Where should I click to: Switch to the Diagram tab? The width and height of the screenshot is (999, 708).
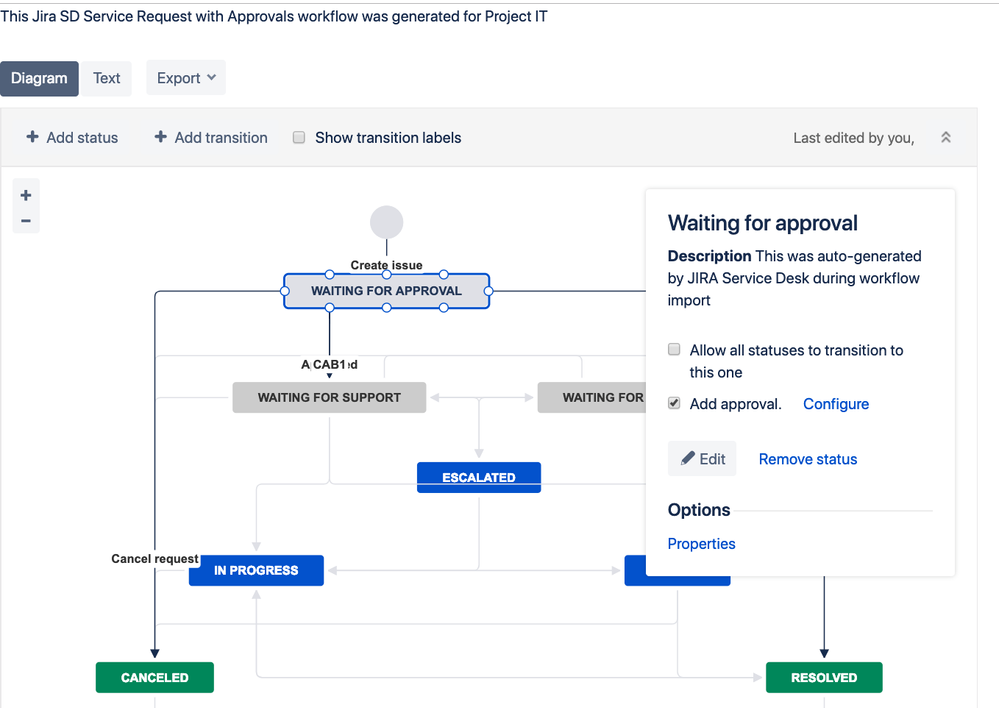[x=39, y=78]
